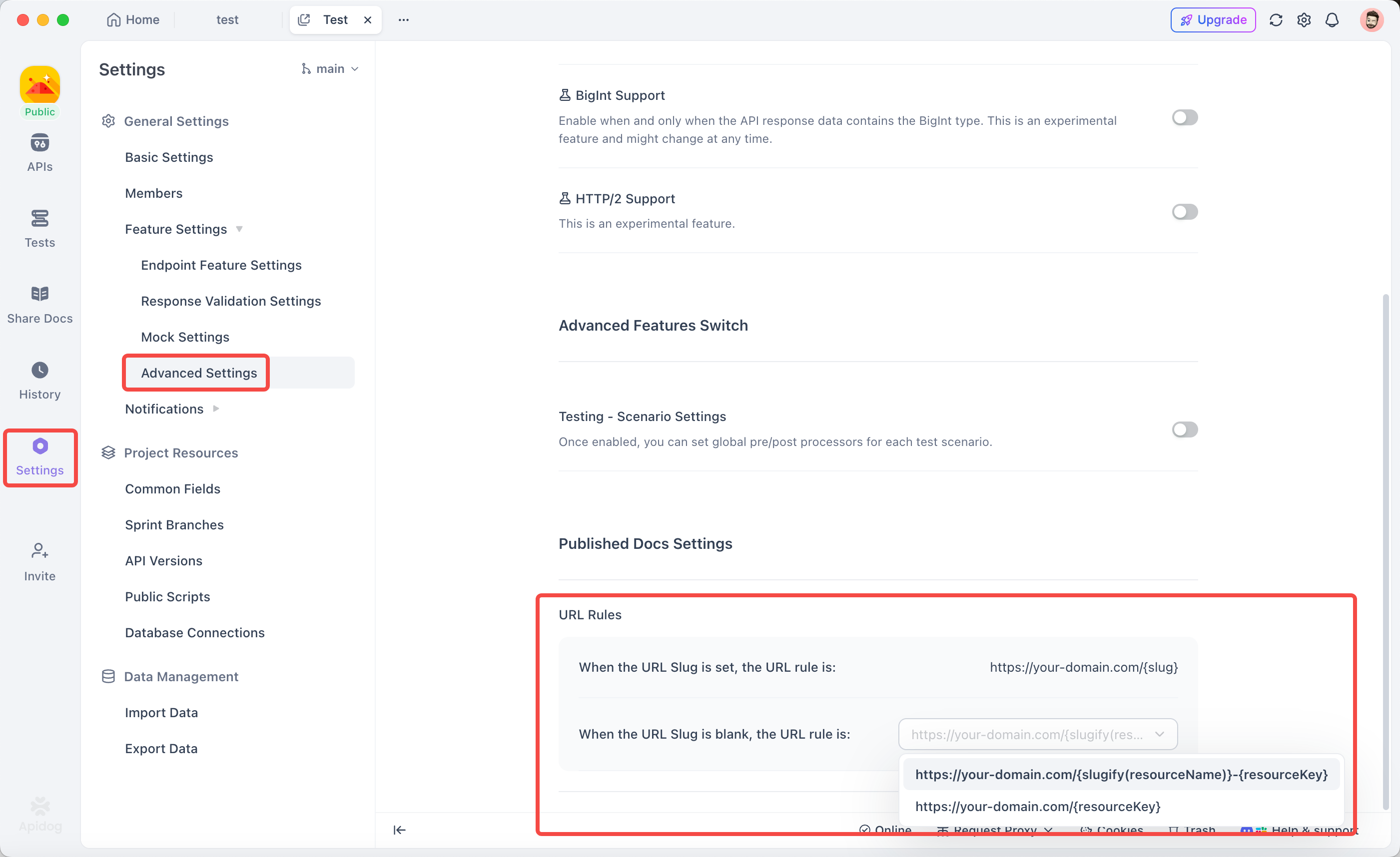The height and width of the screenshot is (857, 1400).
Task: Click the more tabs ellipsis icon
Action: (403, 20)
